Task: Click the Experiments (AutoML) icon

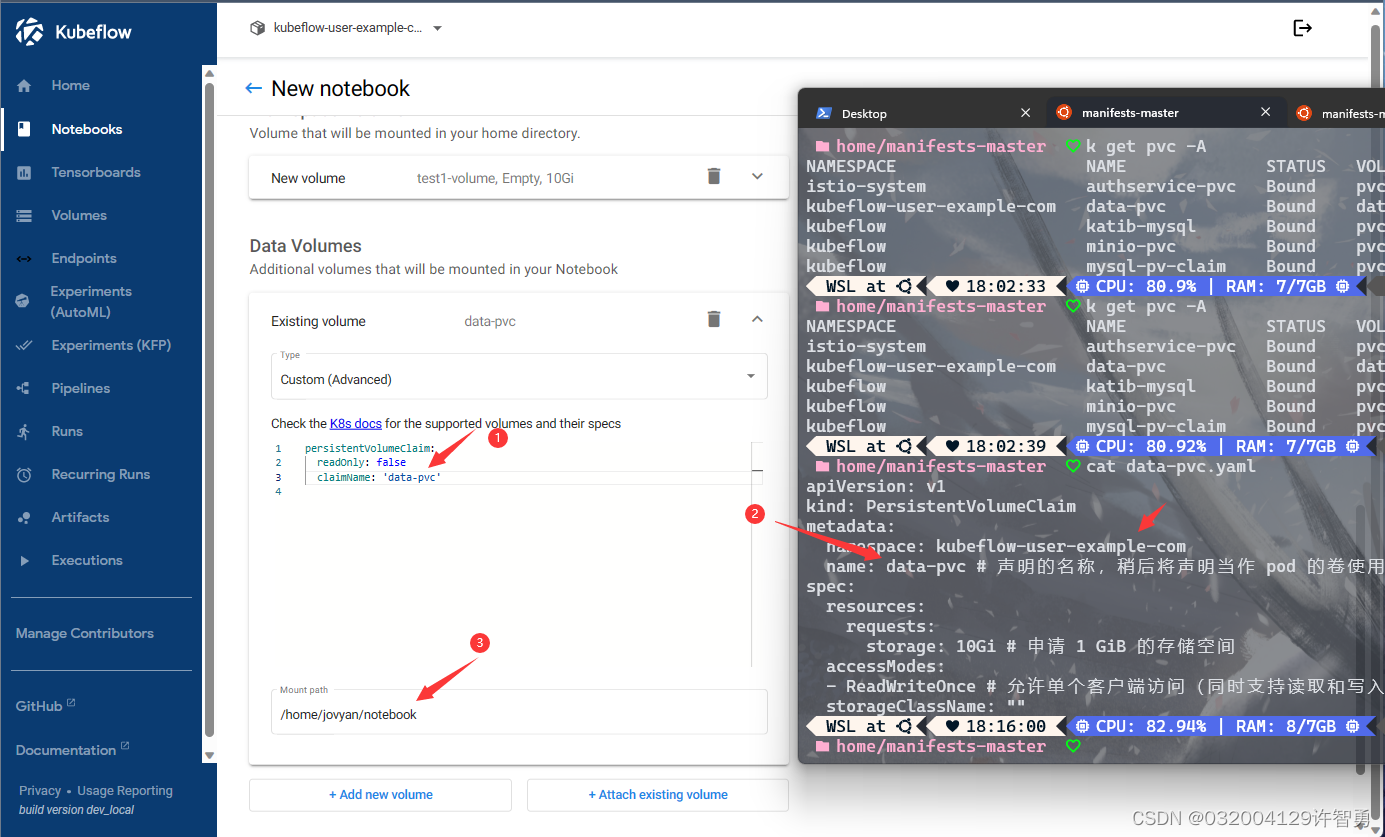Action: tap(24, 301)
